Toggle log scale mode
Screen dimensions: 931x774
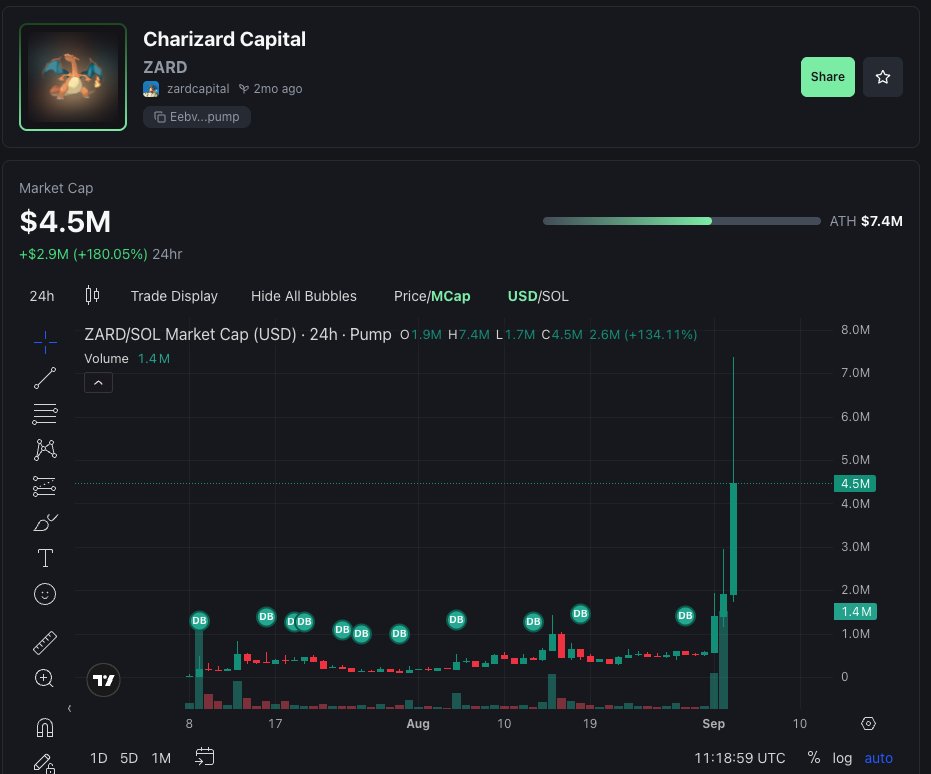(x=842, y=758)
